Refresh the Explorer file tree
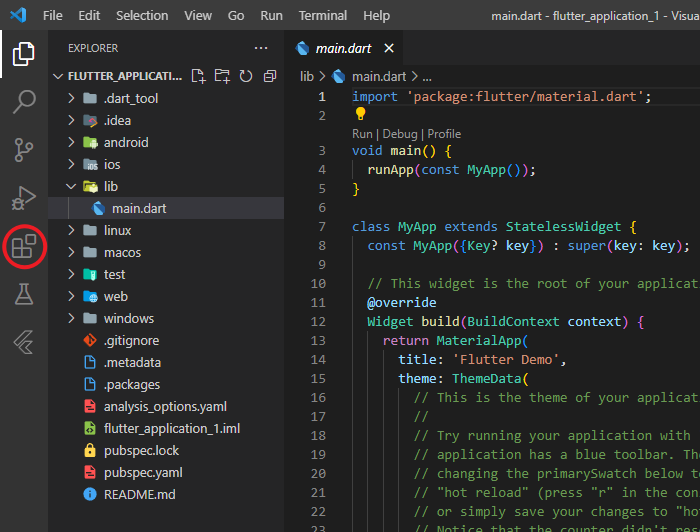This screenshot has width=700, height=532. [x=246, y=76]
